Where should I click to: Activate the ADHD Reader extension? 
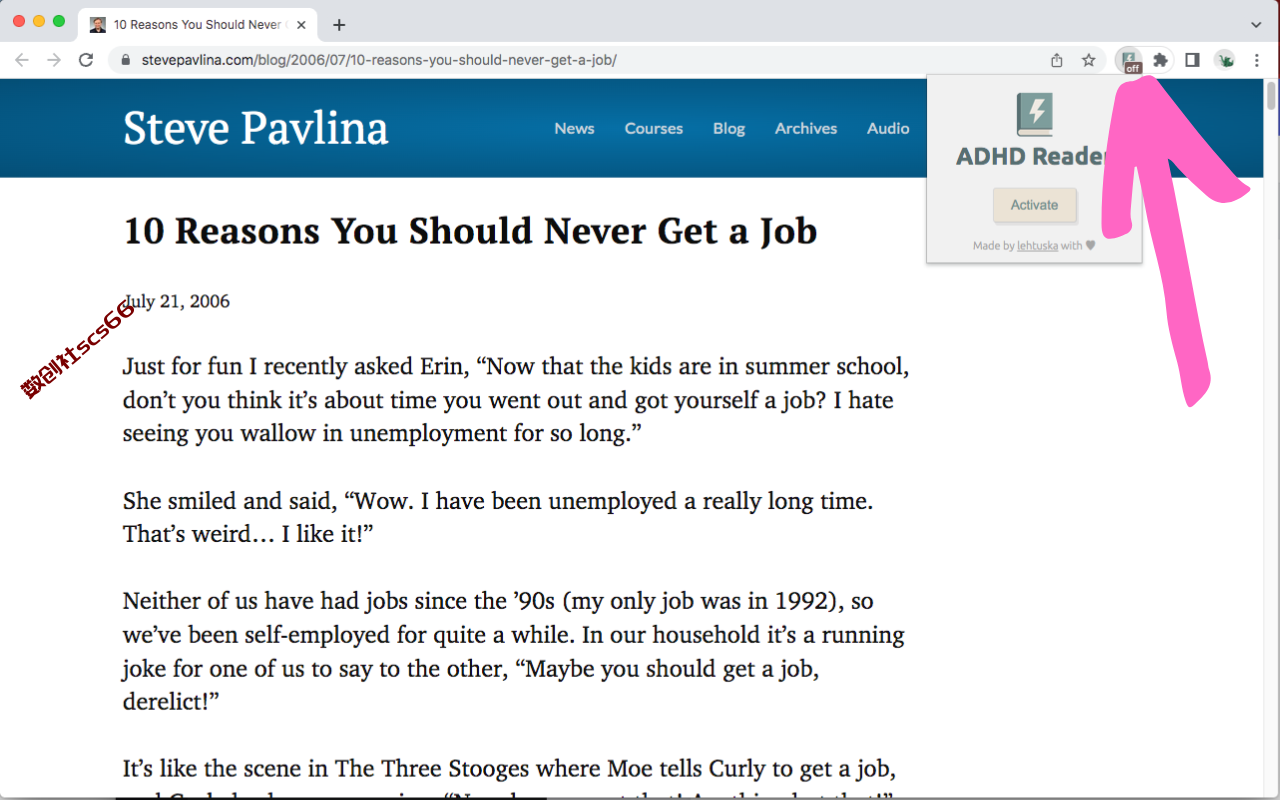1034,205
